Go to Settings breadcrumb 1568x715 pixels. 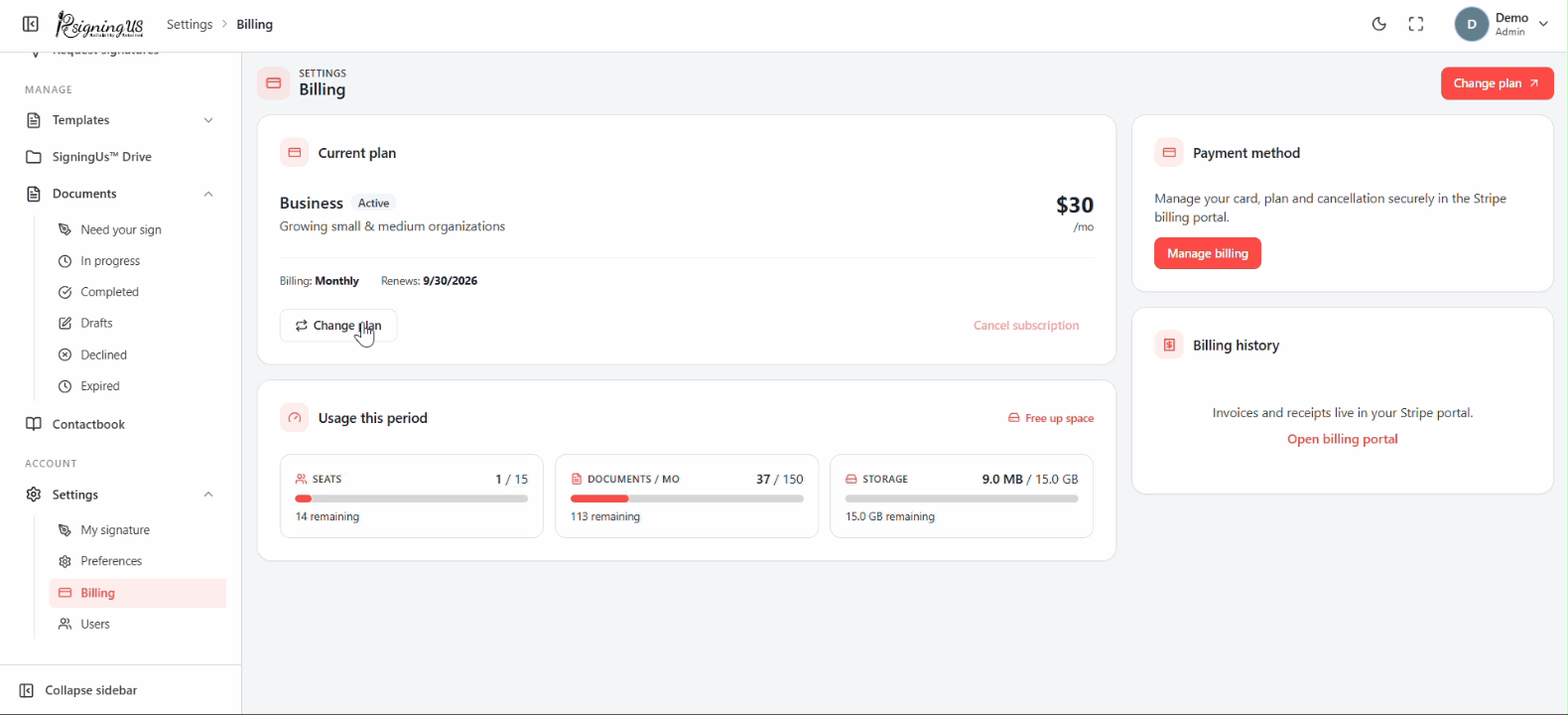pyautogui.click(x=190, y=24)
